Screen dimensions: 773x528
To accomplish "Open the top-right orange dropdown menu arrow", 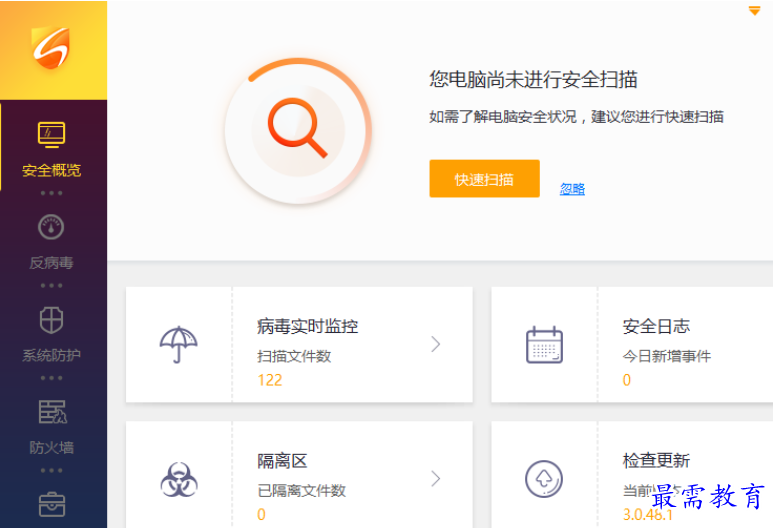I will click(x=754, y=11).
